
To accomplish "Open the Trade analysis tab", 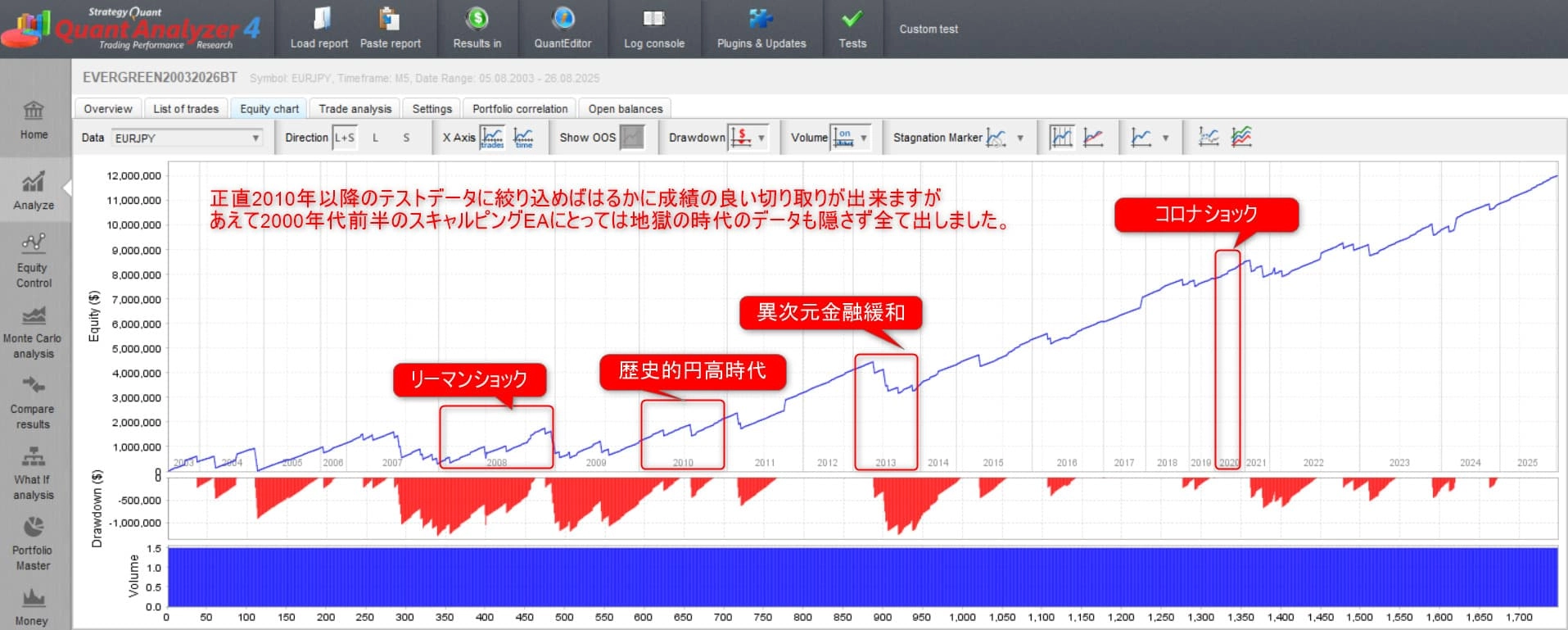I will (x=355, y=108).
